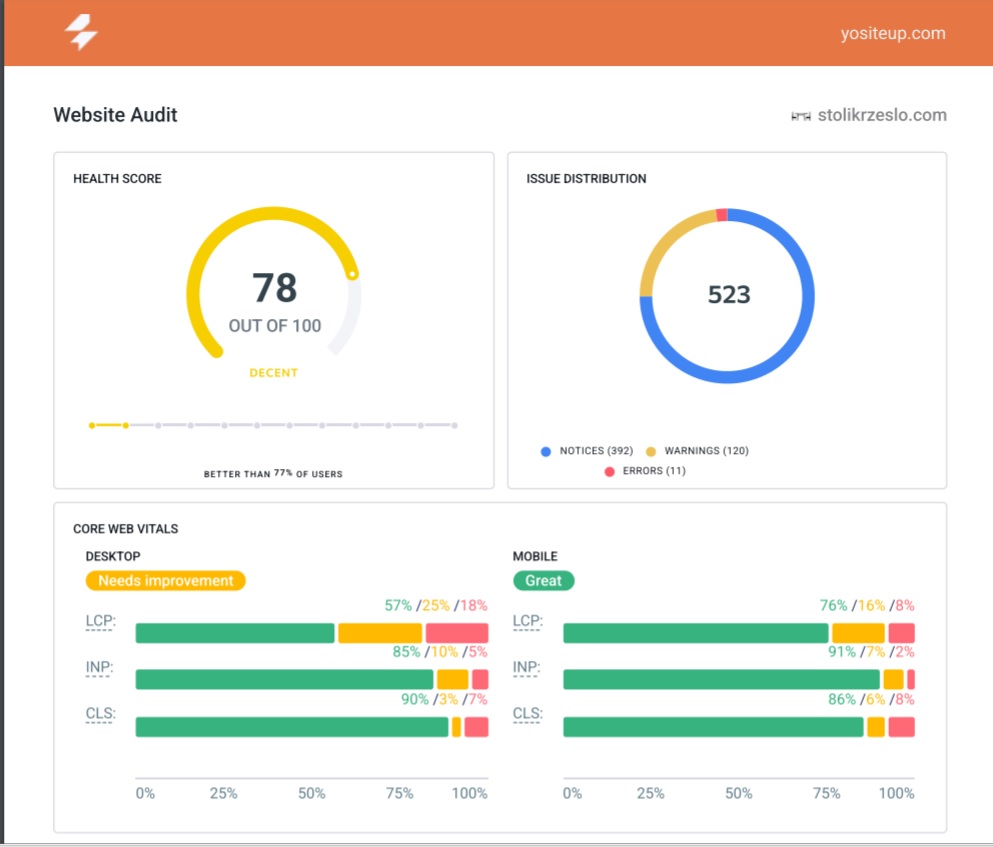Viewport: 993px width, 847px height.
Task: Click the 'Needs improvement' badge
Action: coord(165,580)
